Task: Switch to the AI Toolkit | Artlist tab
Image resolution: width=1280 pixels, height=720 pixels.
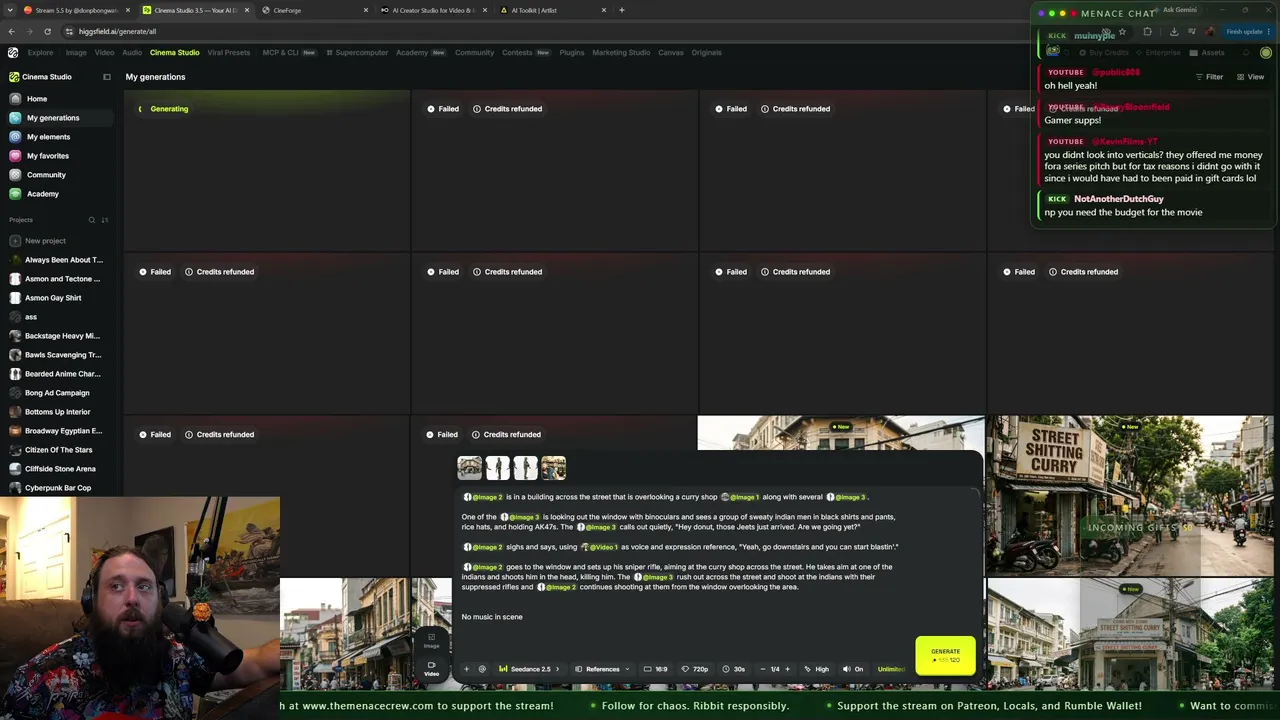Action: point(551,10)
